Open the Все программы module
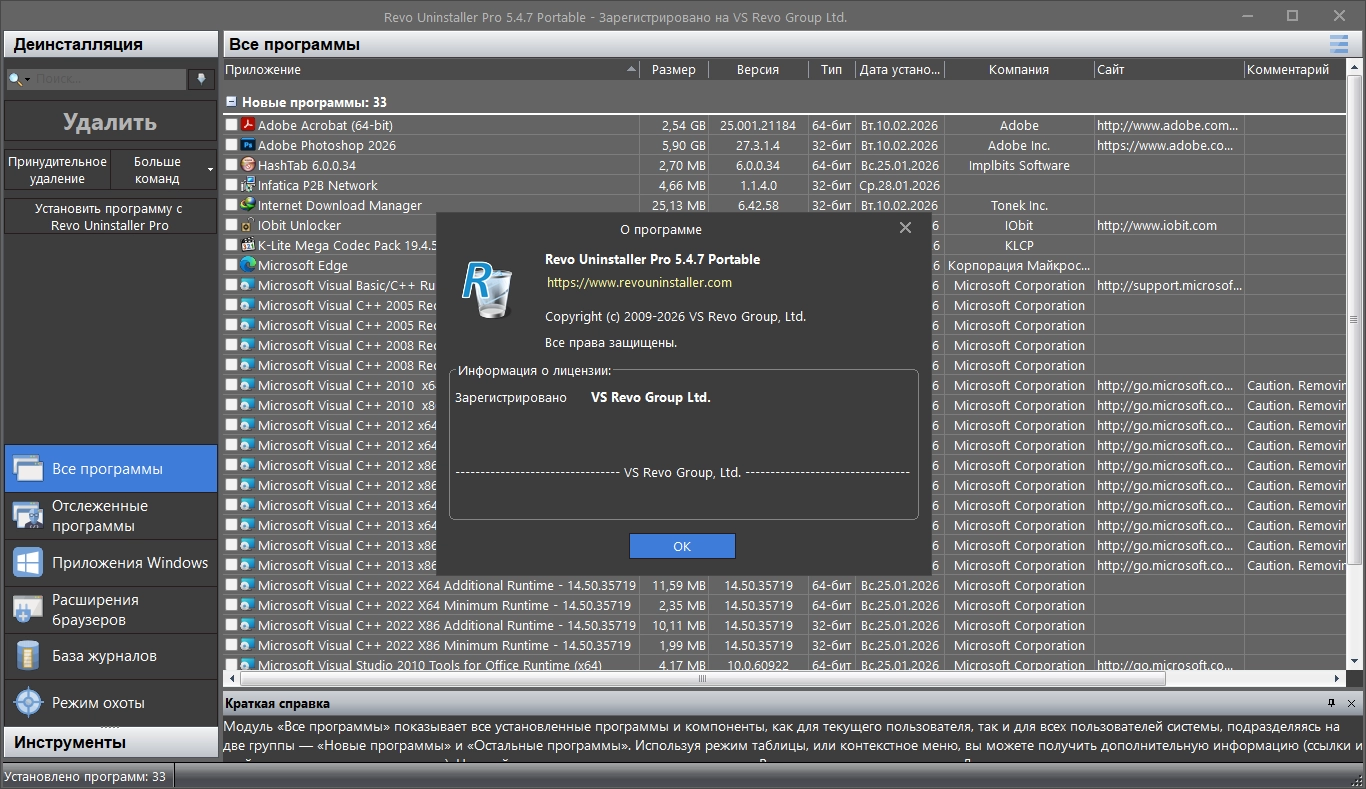The width and height of the screenshot is (1366, 789). point(110,469)
